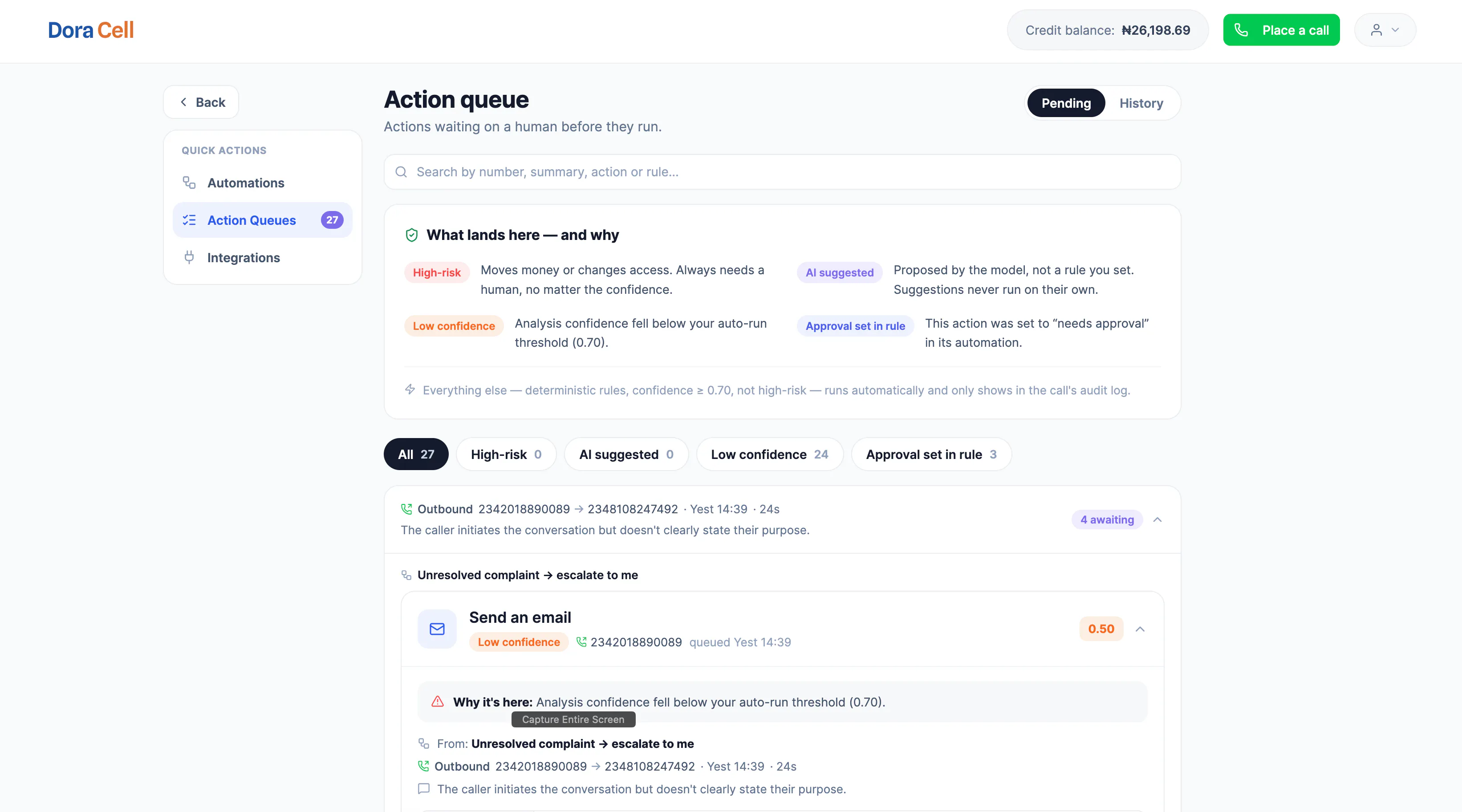Image resolution: width=1462 pixels, height=812 pixels.
Task: Click the rule icon beside From: Unresolved complaint
Action: tap(423, 743)
